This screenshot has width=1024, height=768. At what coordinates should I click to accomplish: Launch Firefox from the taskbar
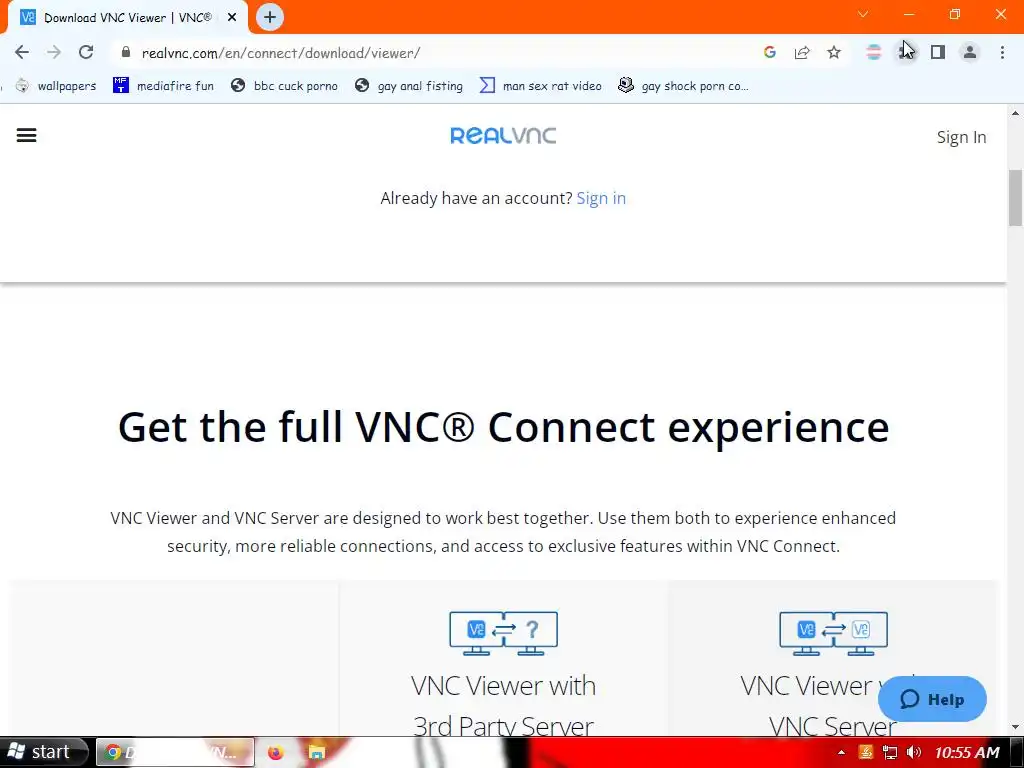[x=276, y=752]
